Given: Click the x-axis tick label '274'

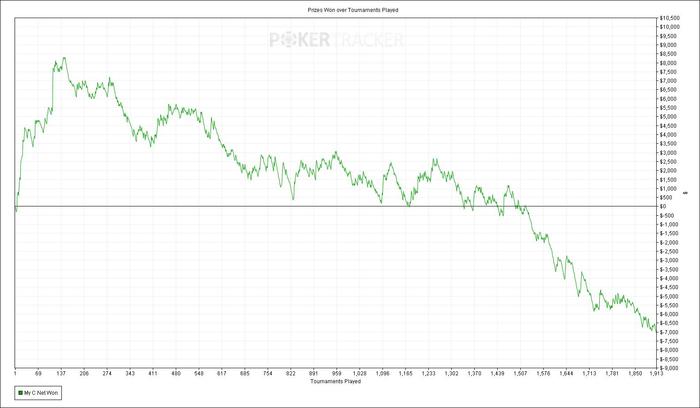Looking at the screenshot, I should [107, 373].
